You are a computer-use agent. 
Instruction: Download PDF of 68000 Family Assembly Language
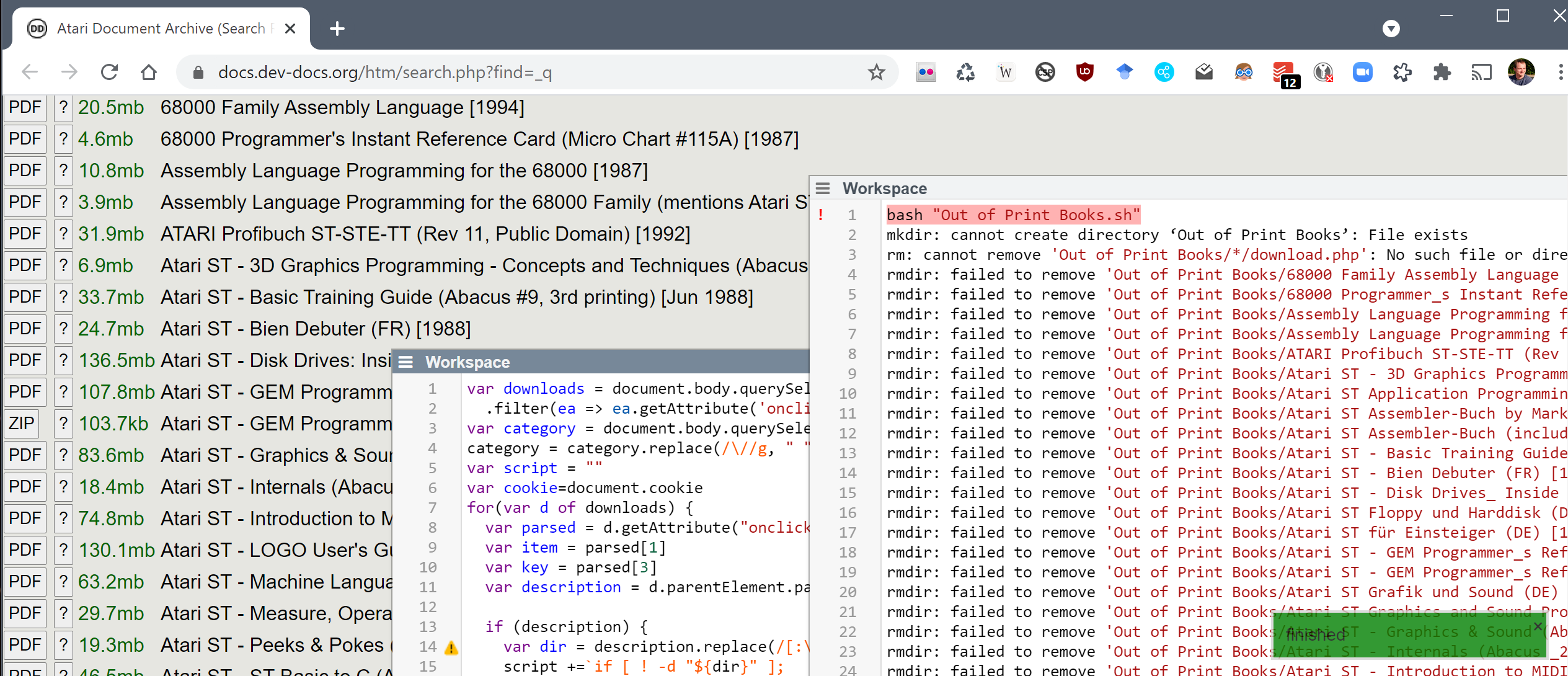click(25, 107)
